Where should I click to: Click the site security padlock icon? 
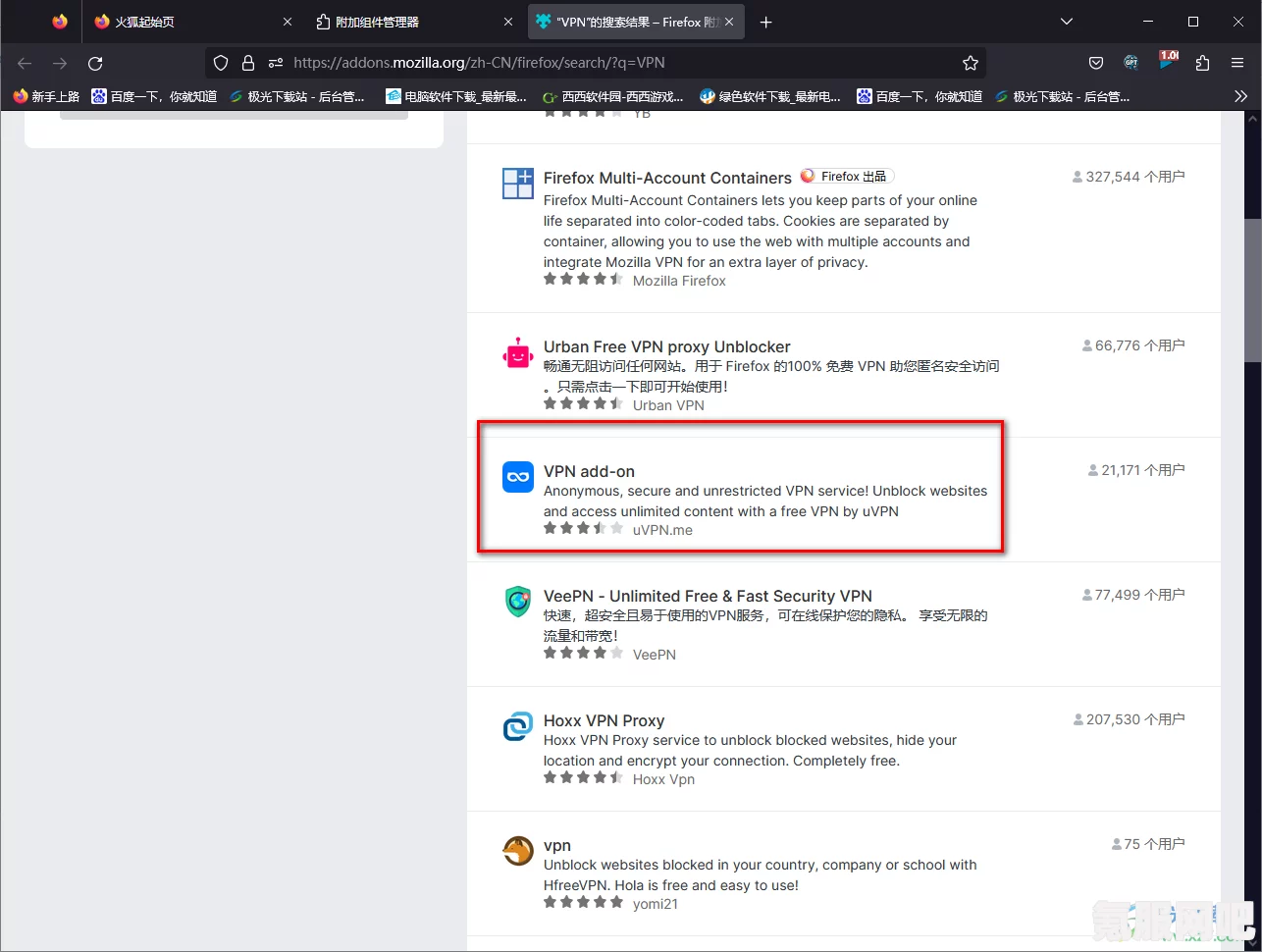click(248, 63)
